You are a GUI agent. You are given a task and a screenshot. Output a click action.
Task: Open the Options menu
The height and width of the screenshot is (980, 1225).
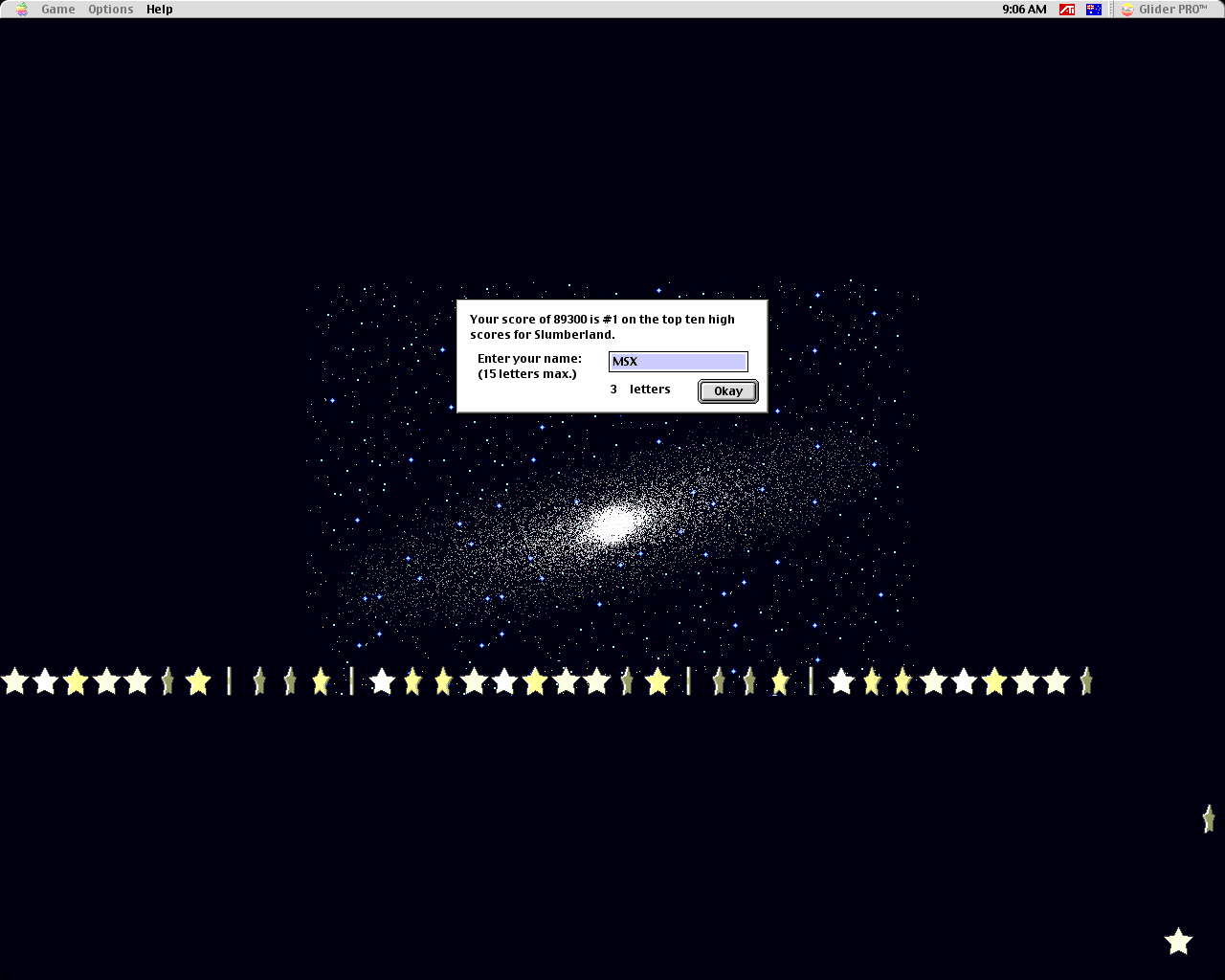click(x=111, y=10)
